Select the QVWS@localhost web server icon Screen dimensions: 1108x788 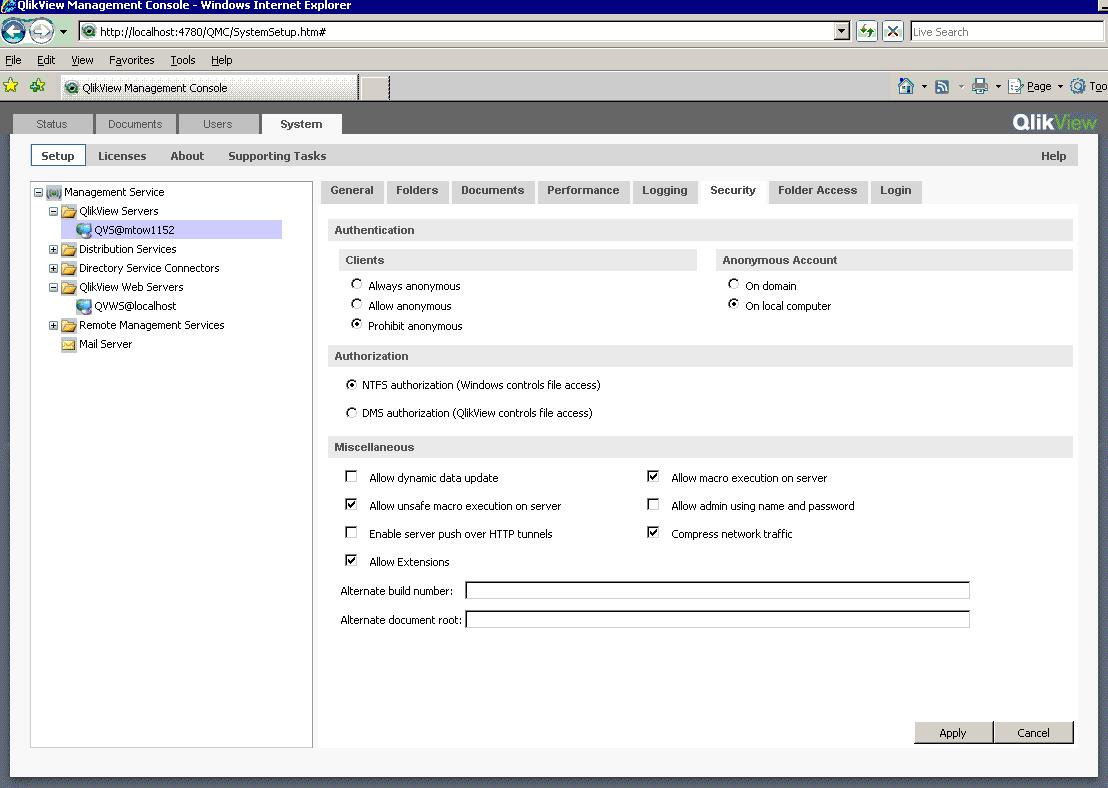pos(83,306)
